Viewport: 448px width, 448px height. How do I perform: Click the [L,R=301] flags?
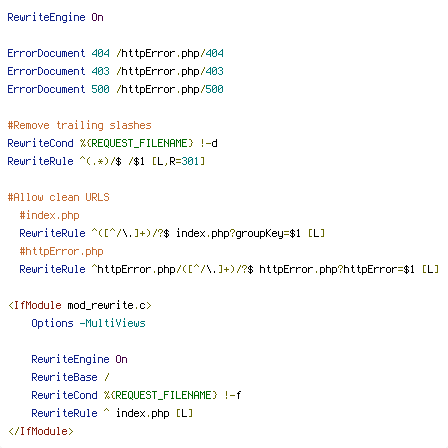click(178, 161)
